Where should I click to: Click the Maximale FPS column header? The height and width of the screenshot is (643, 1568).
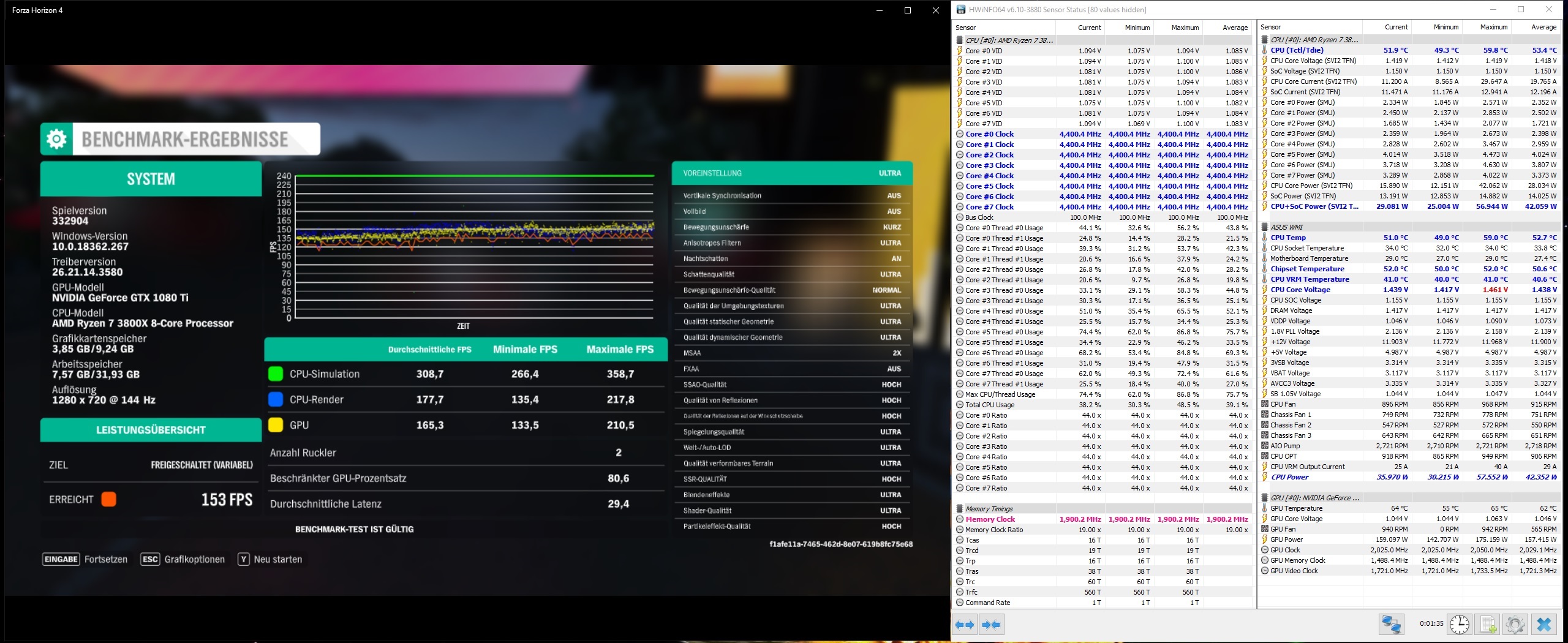pos(620,349)
